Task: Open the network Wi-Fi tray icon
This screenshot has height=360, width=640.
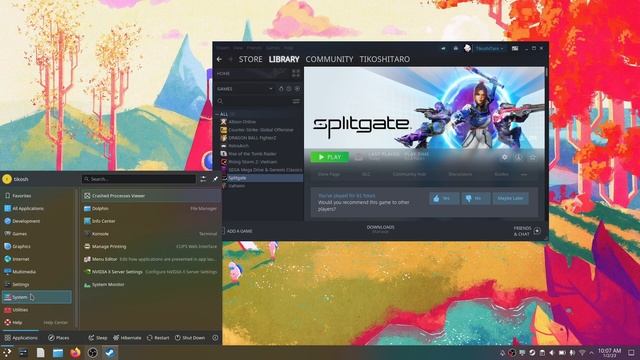Action: click(582, 353)
